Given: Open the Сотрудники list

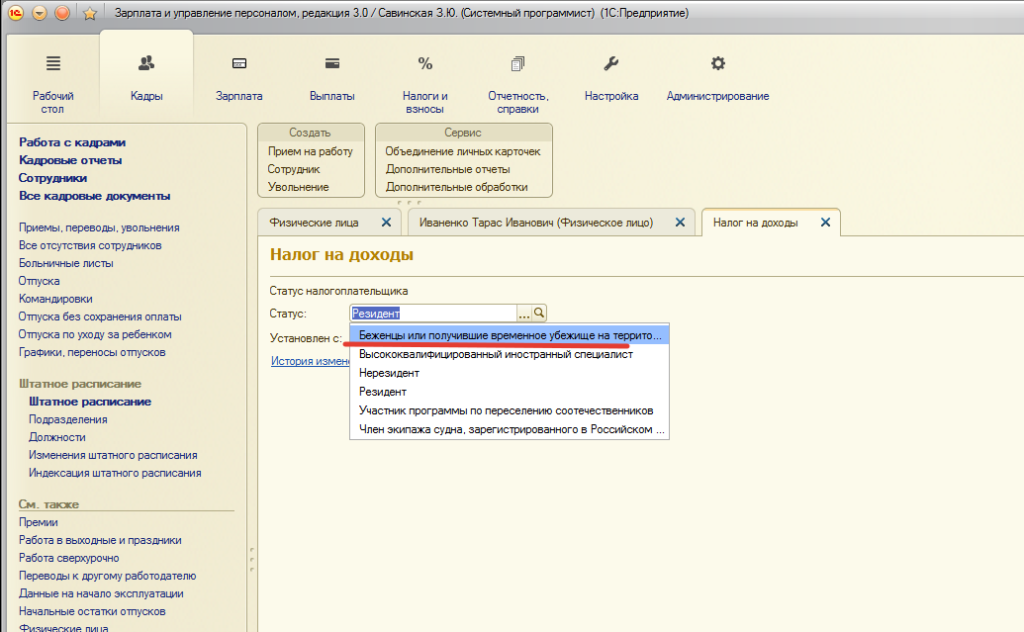Looking at the screenshot, I should (52, 178).
